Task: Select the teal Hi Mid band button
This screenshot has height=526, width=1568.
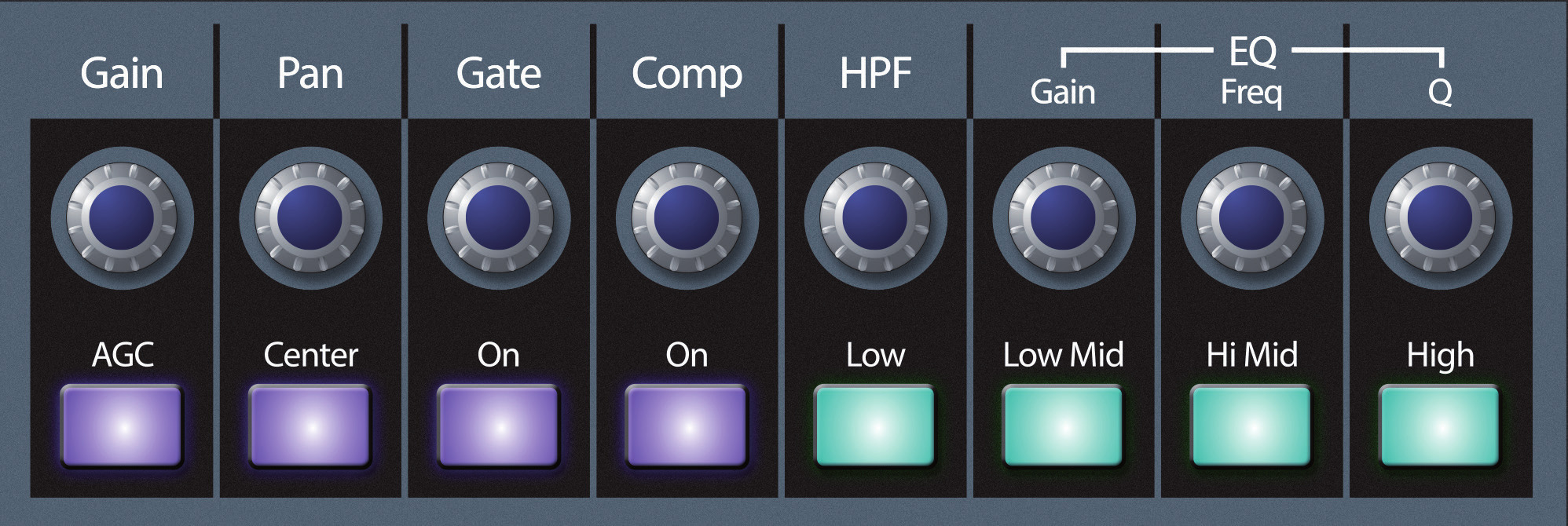Action: click(1251, 426)
